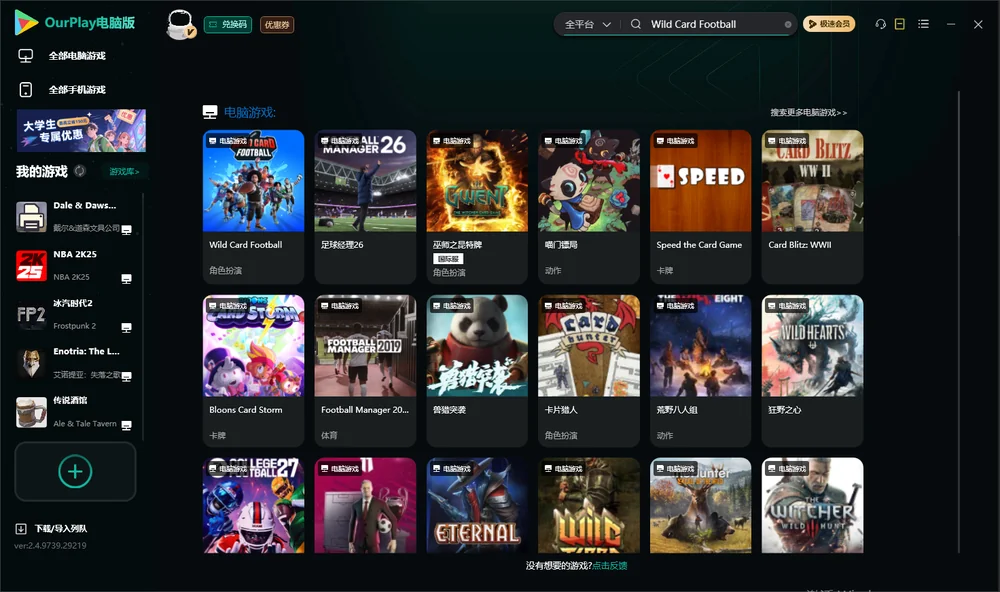This screenshot has height=592, width=1000.
Task: Launch Frostpunk 2 from my games
Action: [75, 314]
